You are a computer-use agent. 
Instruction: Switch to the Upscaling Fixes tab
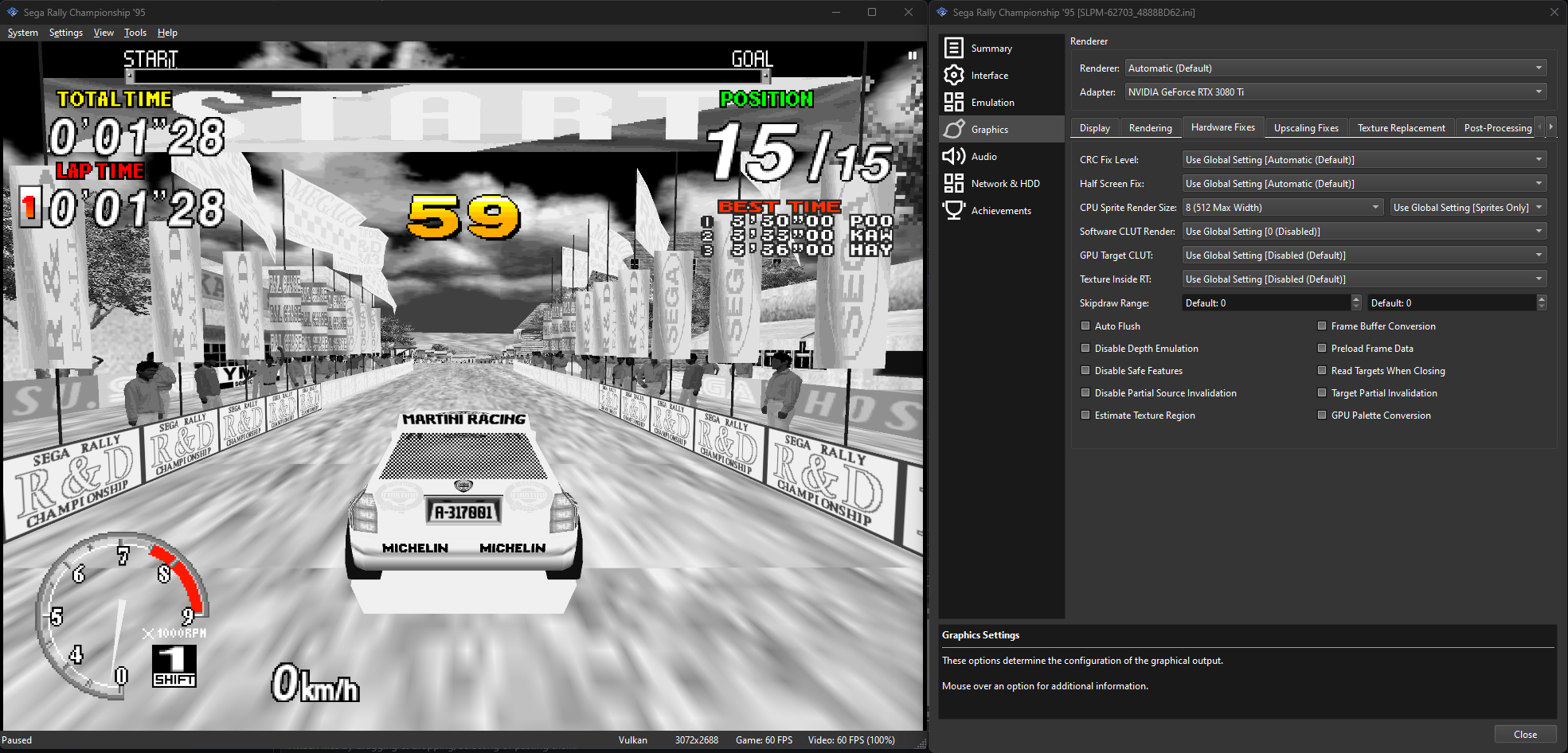(1306, 127)
